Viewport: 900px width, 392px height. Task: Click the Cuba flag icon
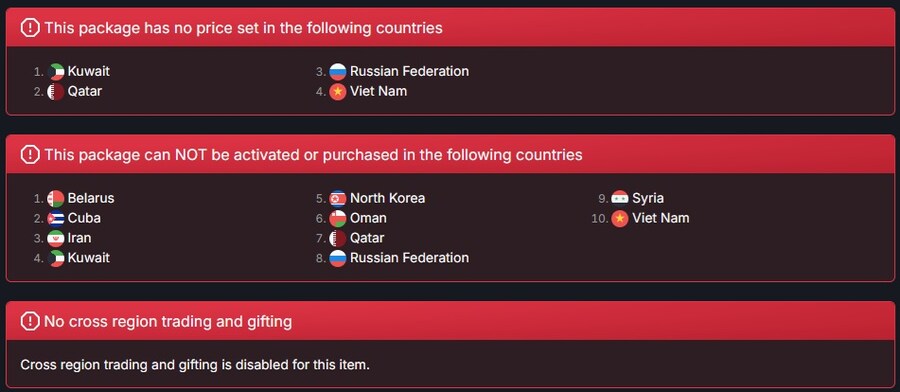tap(56, 218)
